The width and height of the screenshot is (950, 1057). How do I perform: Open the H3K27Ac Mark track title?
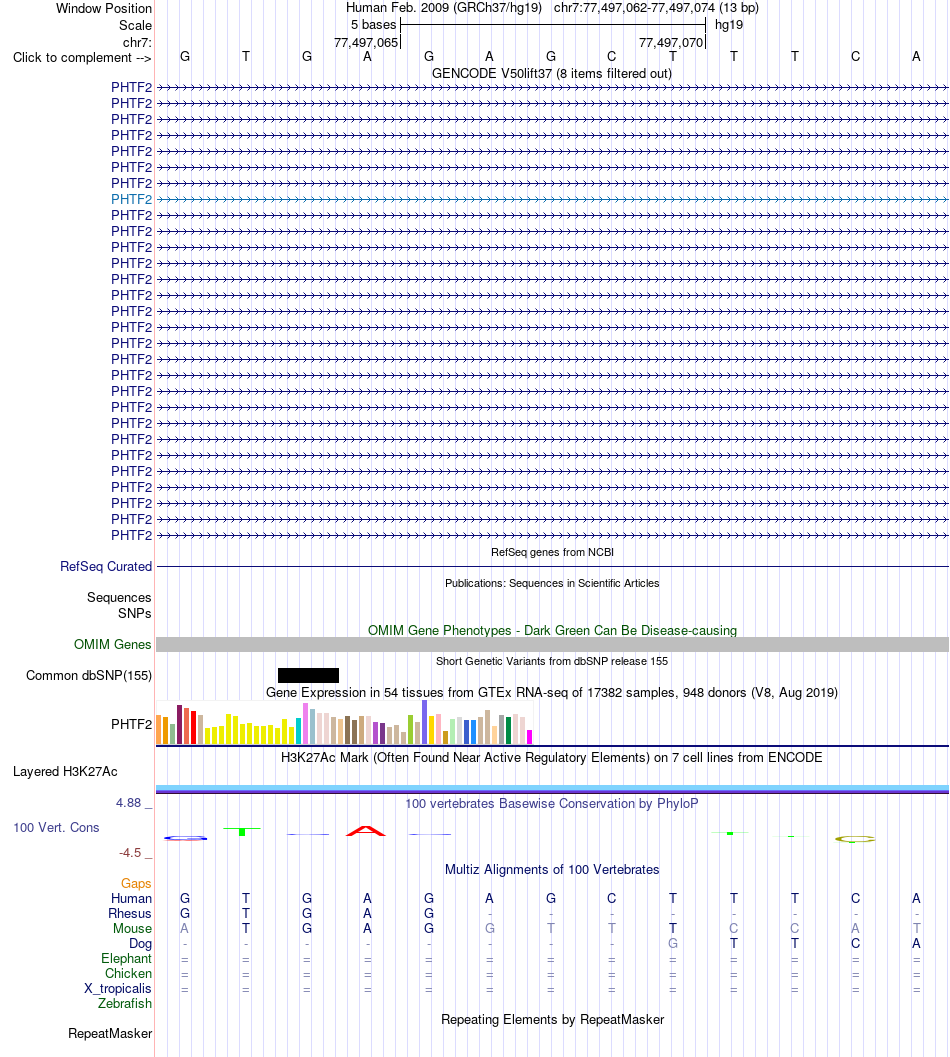pyautogui.click(x=552, y=758)
